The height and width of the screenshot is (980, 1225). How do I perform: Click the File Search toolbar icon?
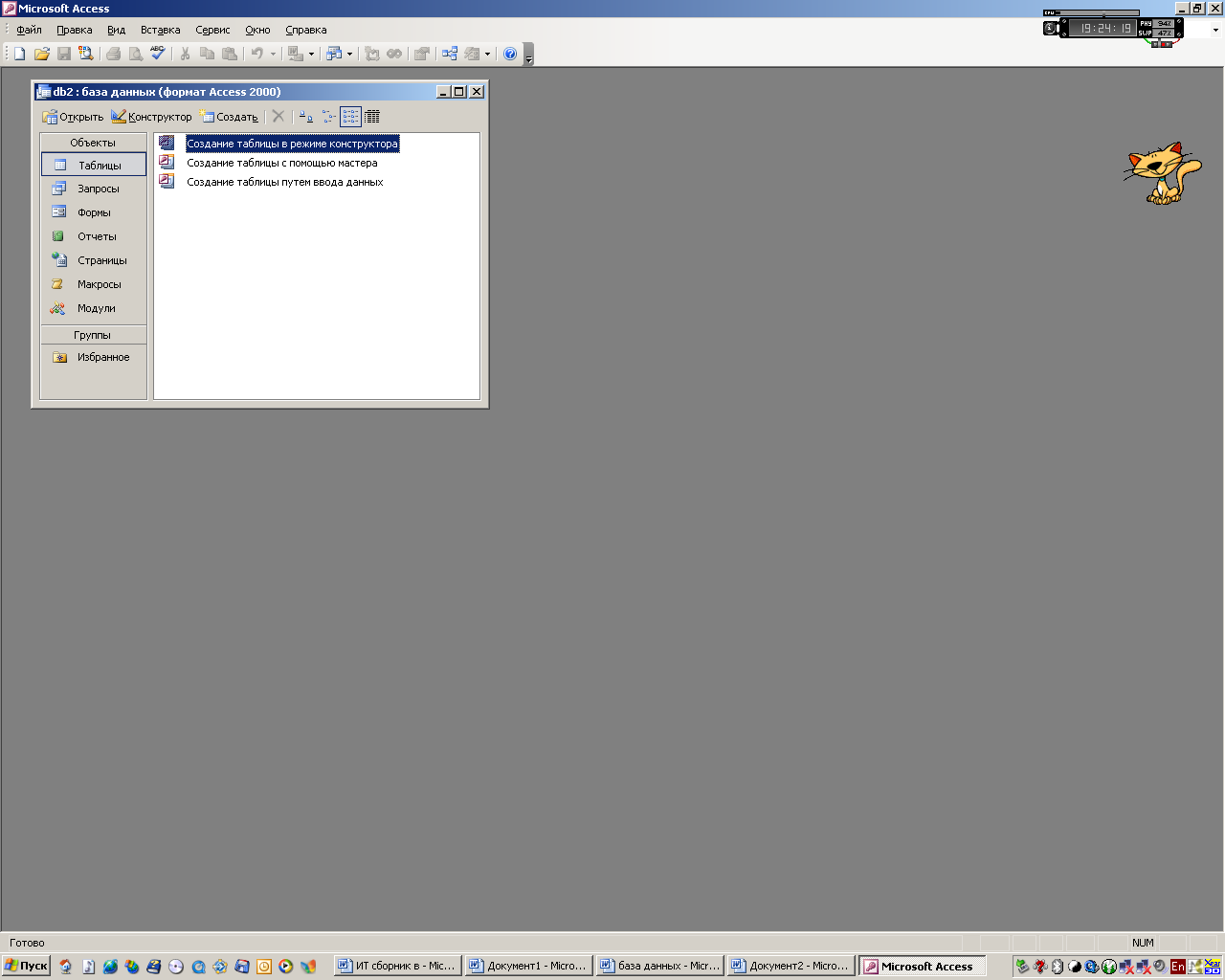[x=86, y=54]
